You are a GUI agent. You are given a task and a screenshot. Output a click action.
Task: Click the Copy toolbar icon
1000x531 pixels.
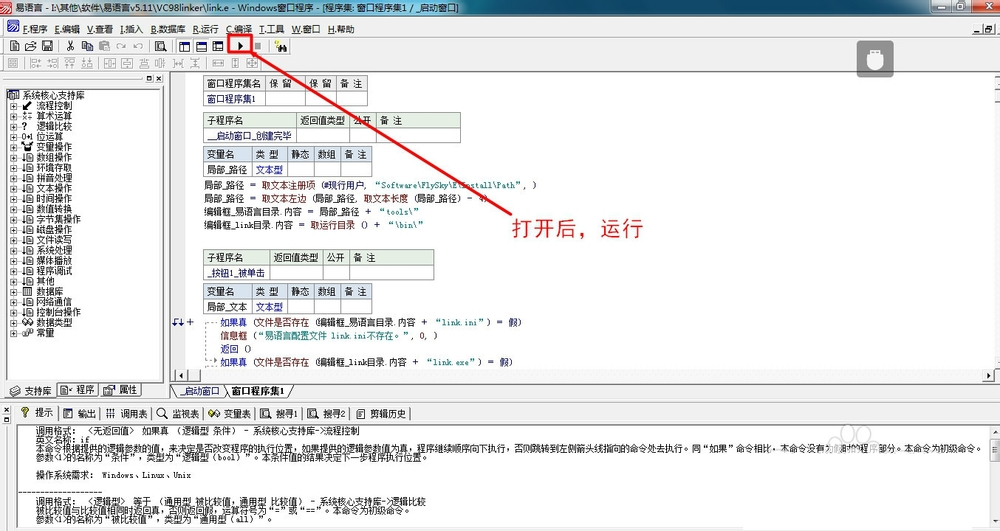tap(87, 46)
